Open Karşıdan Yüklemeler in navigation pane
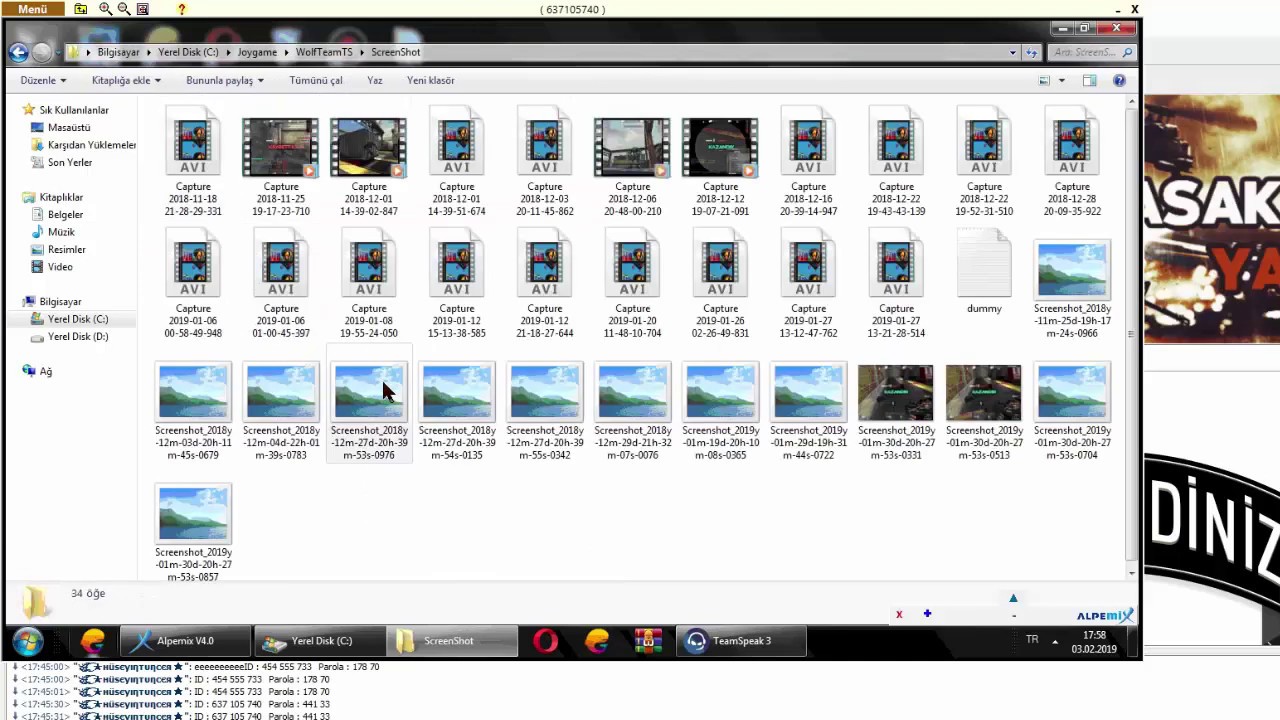 (x=92, y=145)
